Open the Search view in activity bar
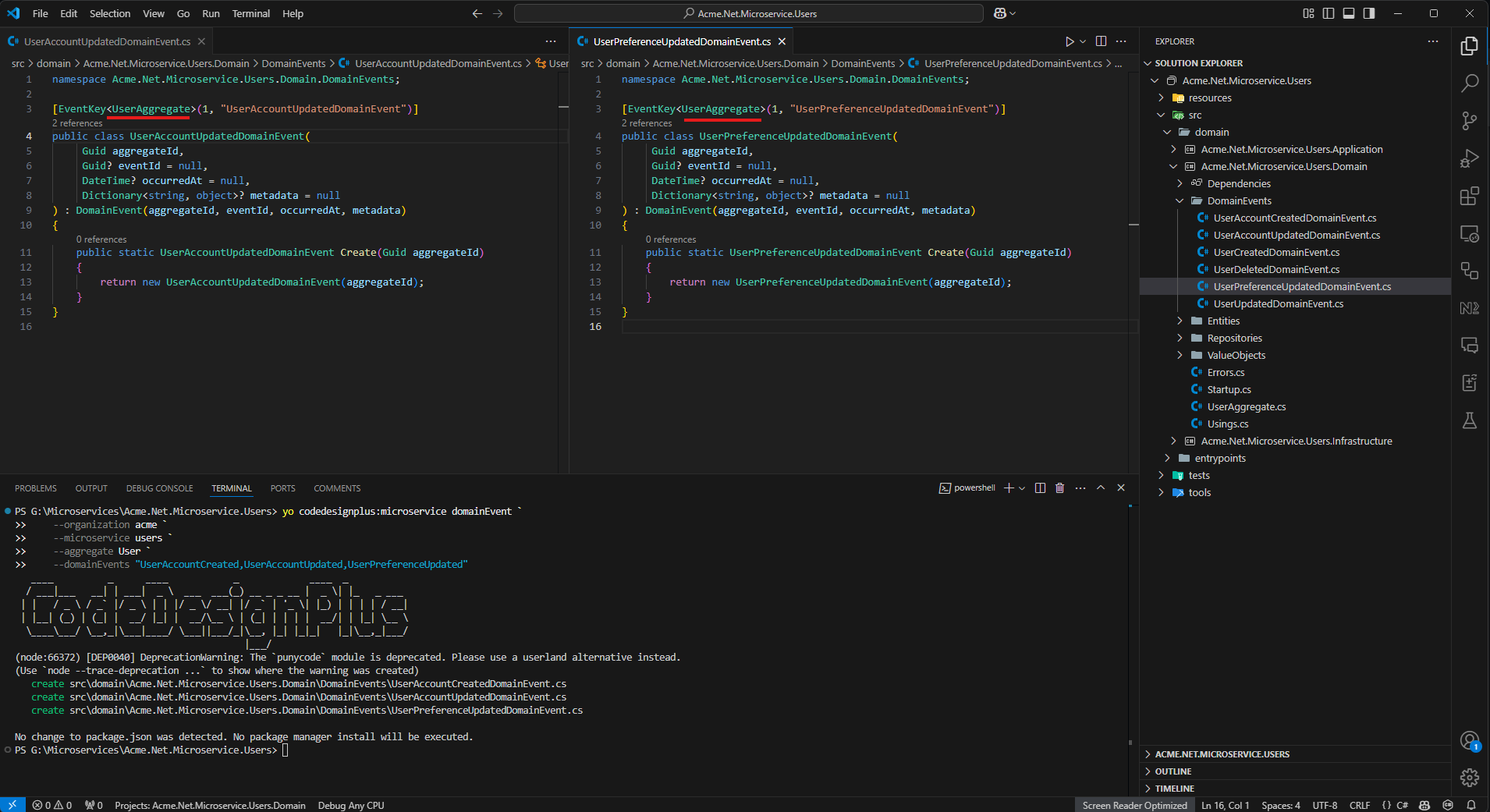The height and width of the screenshot is (812, 1490). click(x=1470, y=83)
